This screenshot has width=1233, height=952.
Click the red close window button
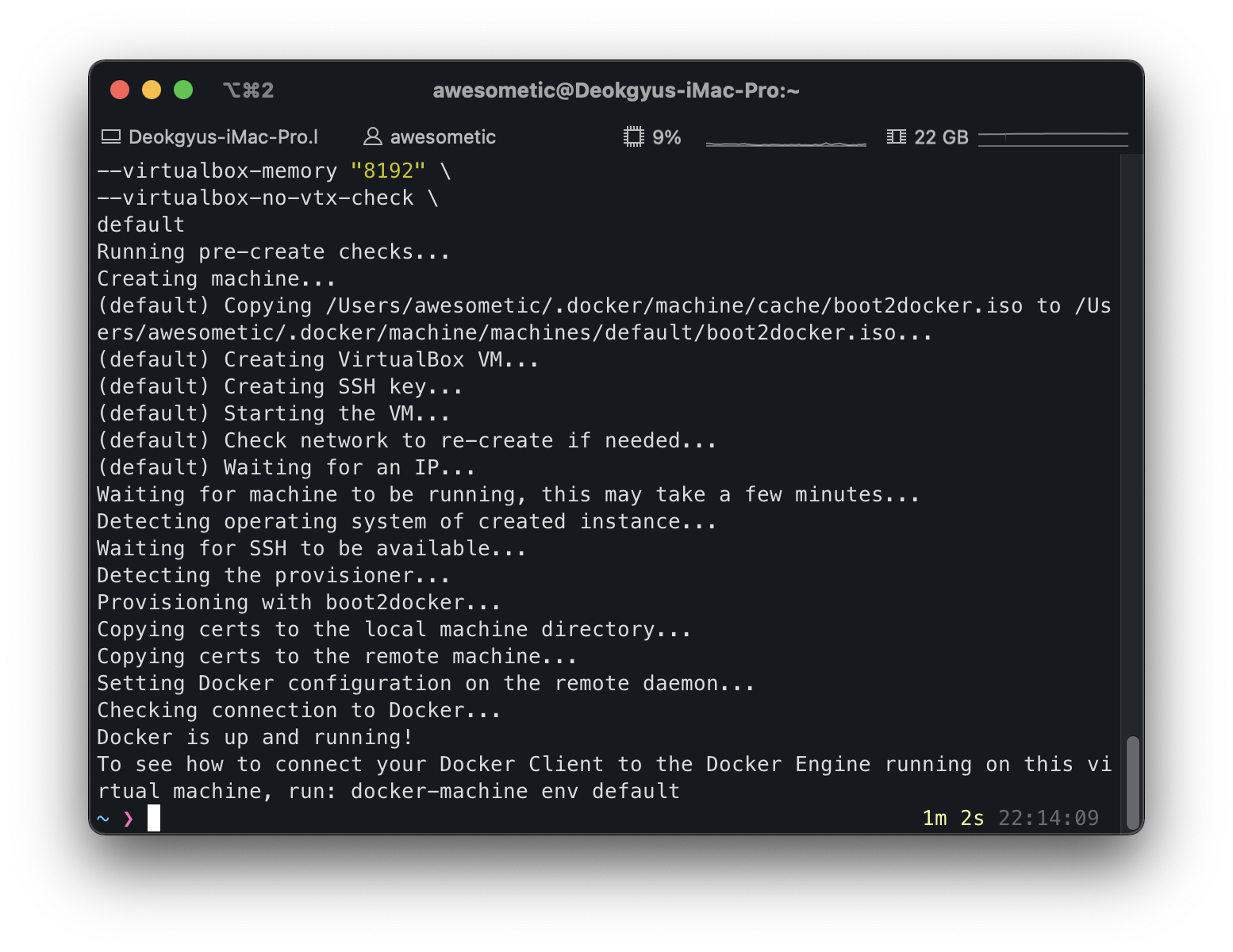click(x=120, y=90)
